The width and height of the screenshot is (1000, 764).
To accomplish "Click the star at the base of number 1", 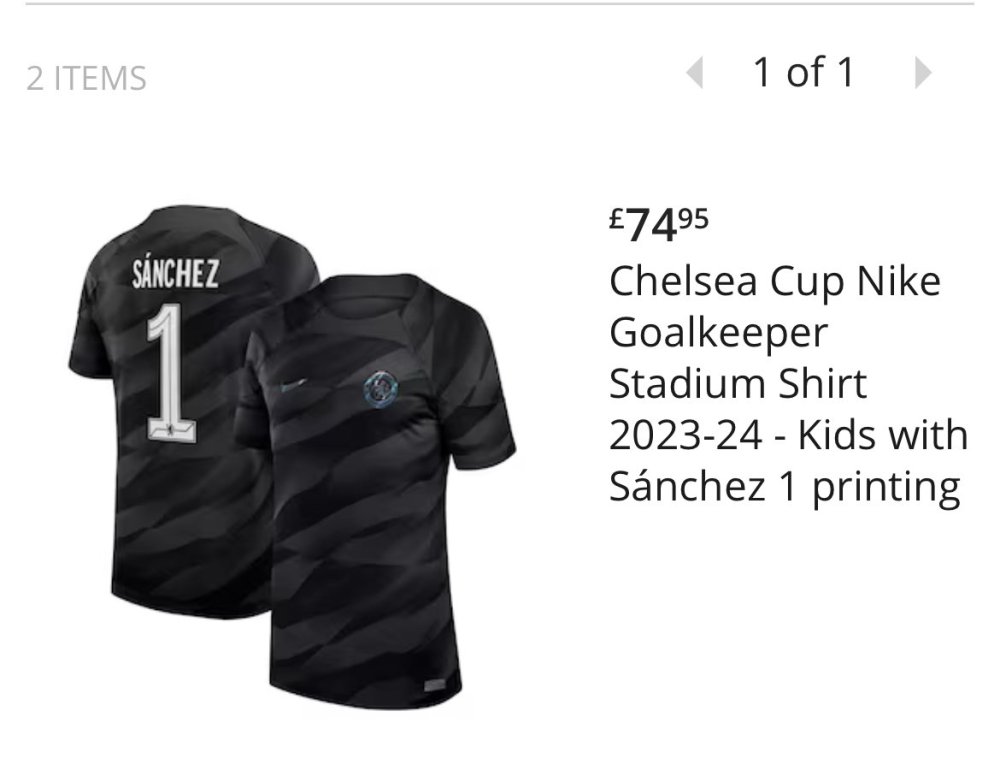I will point(171,431).
